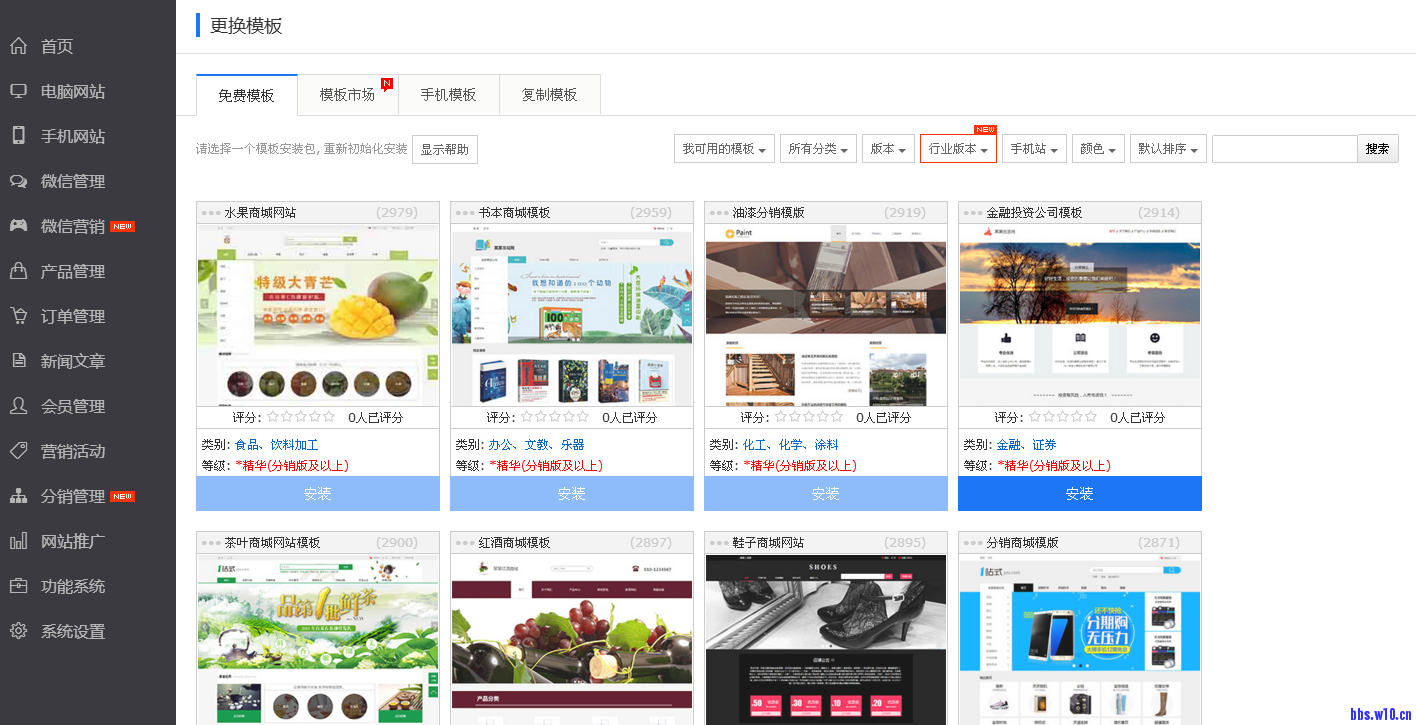This screenshot has width=1416, height=725.
Task: Click the gear icon for 系统设置
Action: coord(18,631)
